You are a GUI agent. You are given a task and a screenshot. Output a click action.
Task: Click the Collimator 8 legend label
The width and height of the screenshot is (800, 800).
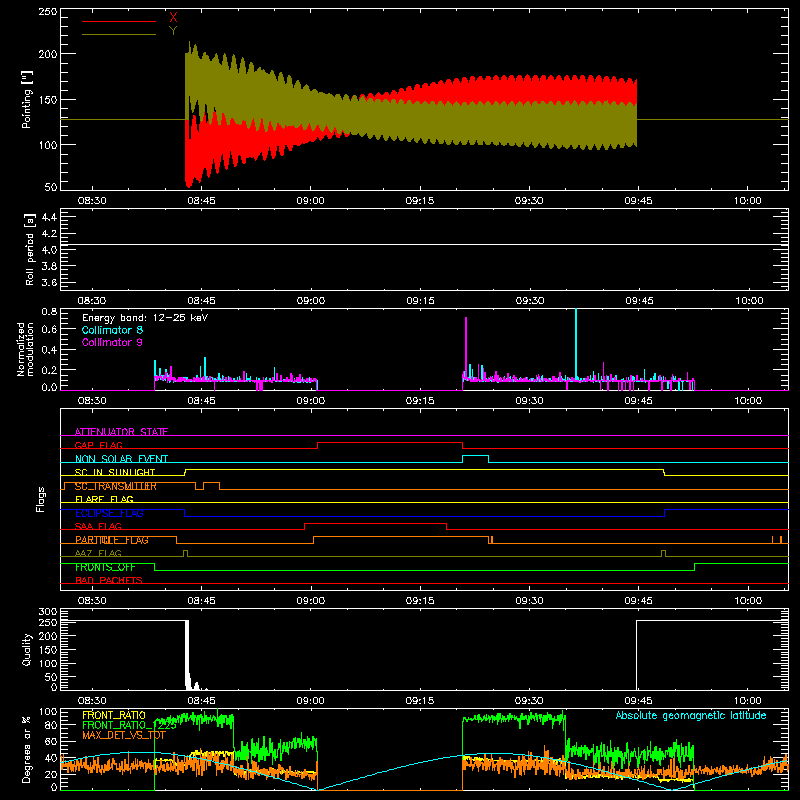[112, 330]
